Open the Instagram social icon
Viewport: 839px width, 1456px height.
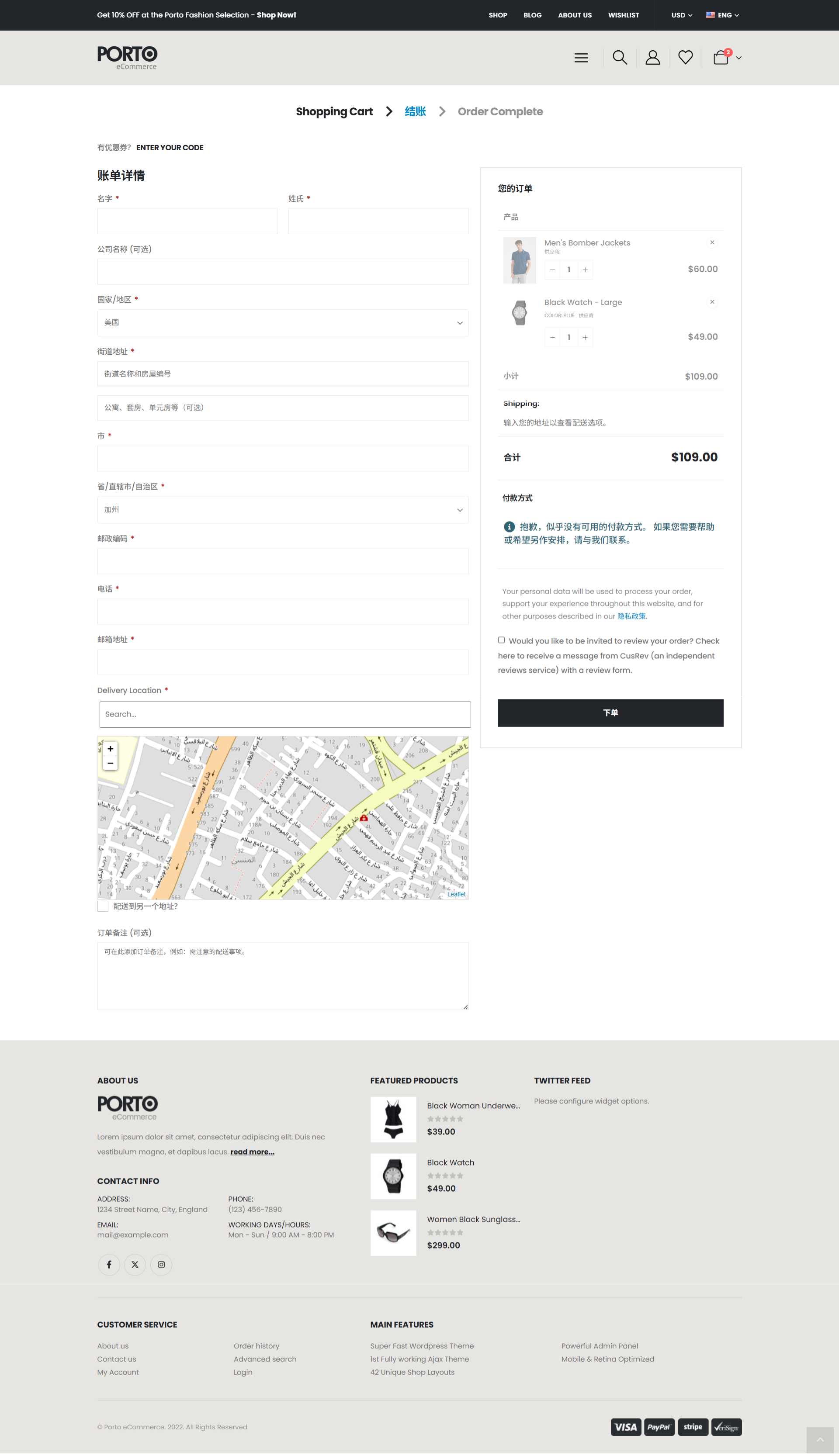pos(161,1264)
